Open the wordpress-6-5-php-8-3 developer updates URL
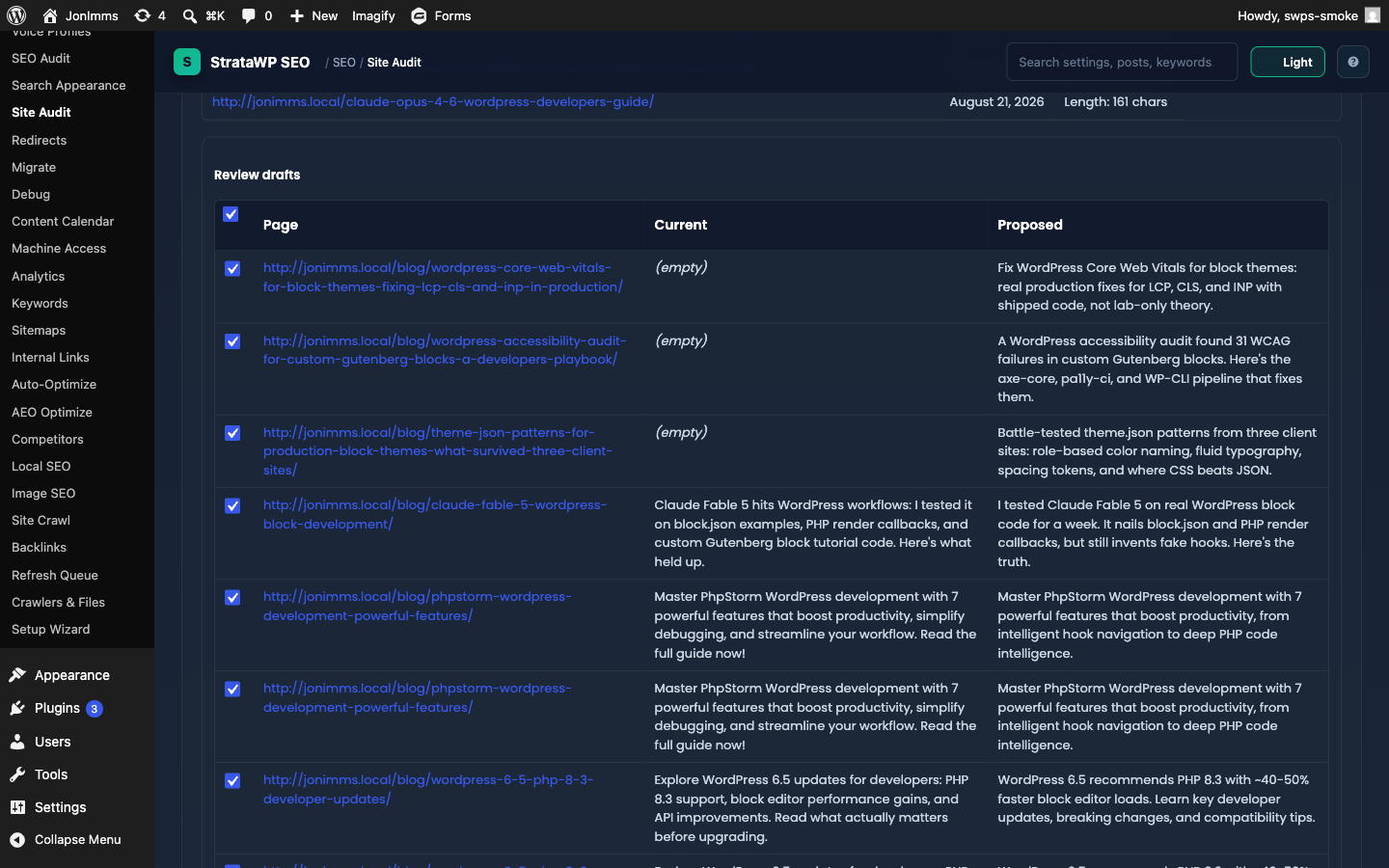 [x=428, y=789]
